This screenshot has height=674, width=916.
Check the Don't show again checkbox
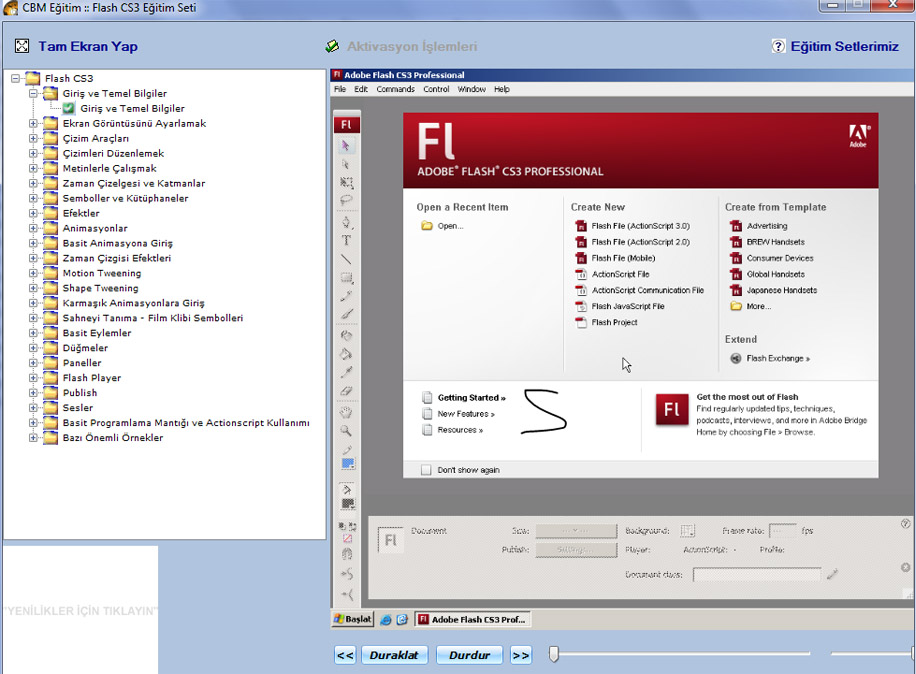[x=427, y=470]
